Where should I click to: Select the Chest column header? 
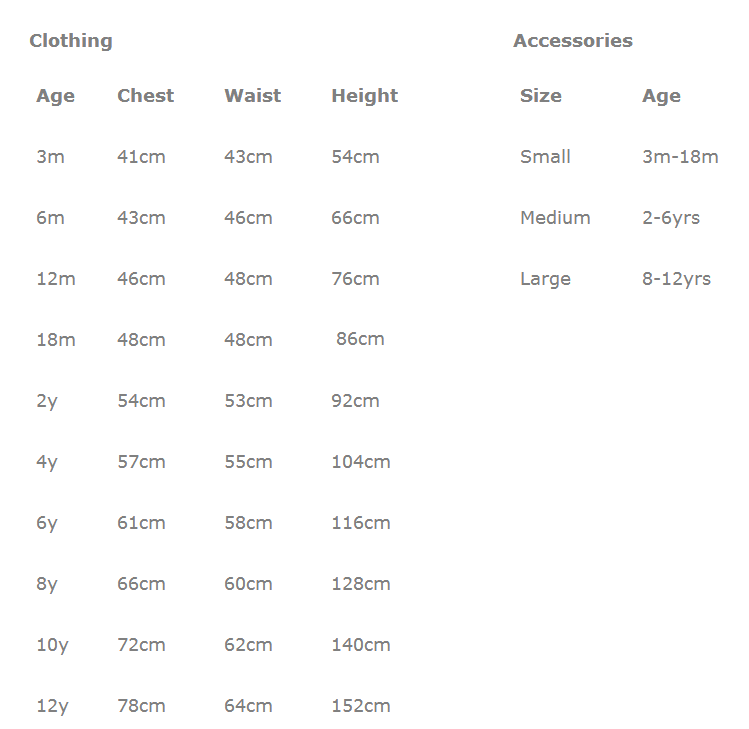pos(146,96)
